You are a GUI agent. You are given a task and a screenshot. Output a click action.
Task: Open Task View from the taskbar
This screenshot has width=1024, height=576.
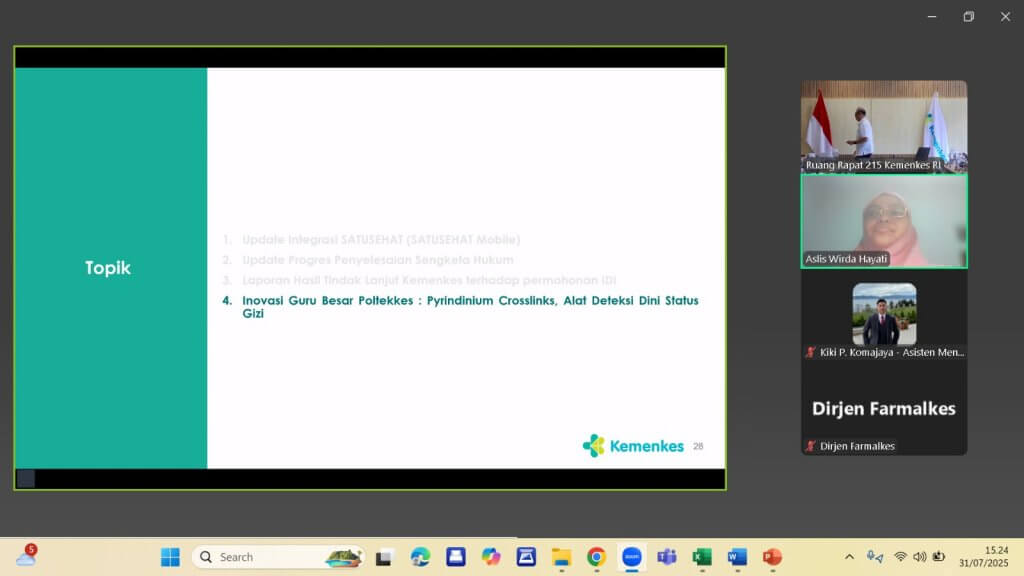coord(384,557)
